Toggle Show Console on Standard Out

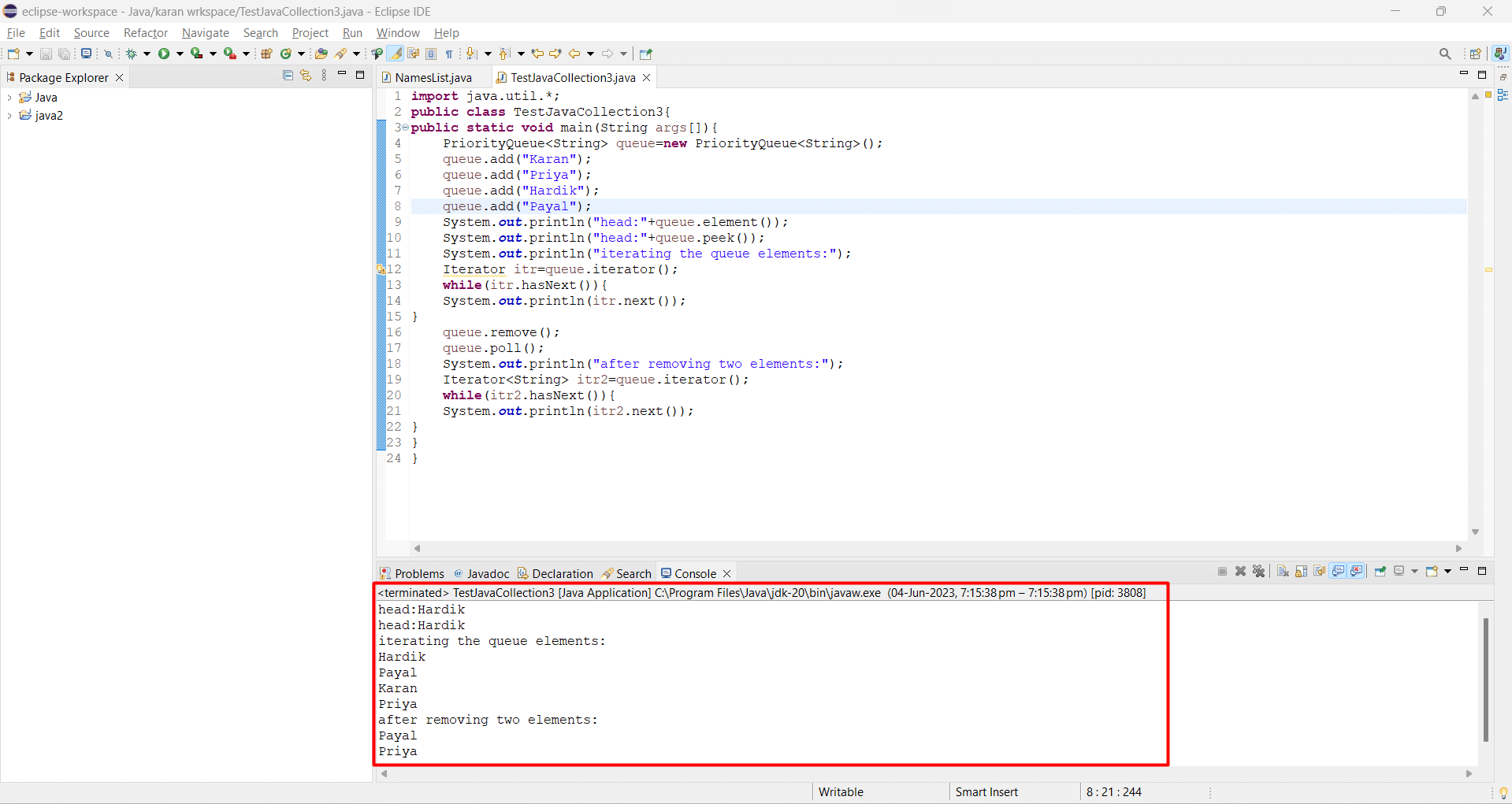(1338, 571)
